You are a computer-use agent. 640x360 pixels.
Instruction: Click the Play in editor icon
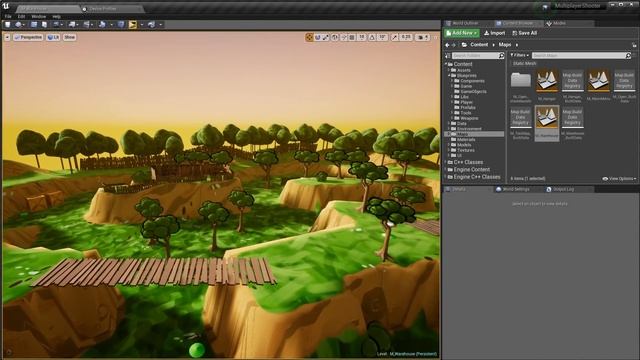pos(133,24)
